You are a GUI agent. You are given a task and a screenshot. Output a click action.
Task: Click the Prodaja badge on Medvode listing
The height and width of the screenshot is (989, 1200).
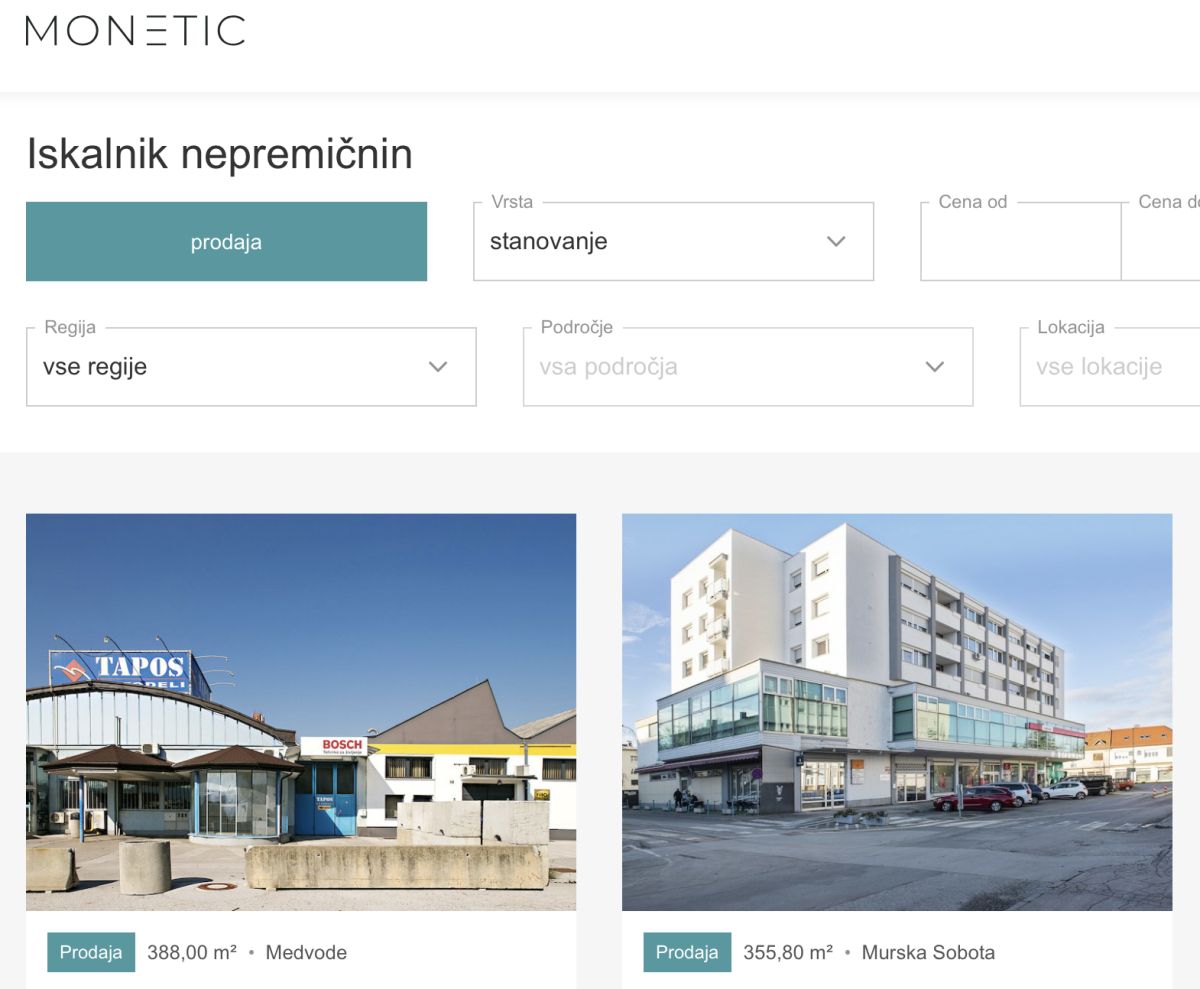(x=91, y=952)
